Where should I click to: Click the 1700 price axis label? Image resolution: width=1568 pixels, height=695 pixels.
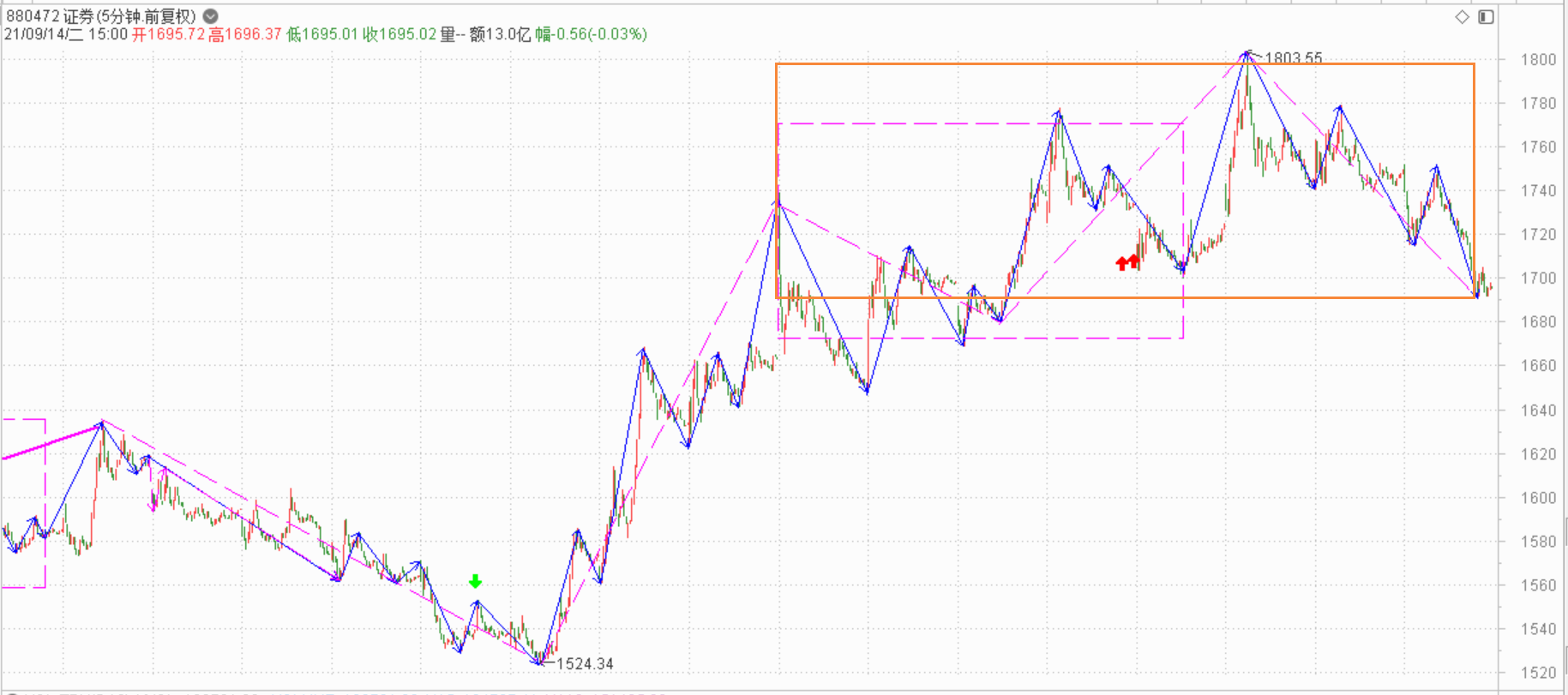pyautogui.click(x=1538, y=279)
